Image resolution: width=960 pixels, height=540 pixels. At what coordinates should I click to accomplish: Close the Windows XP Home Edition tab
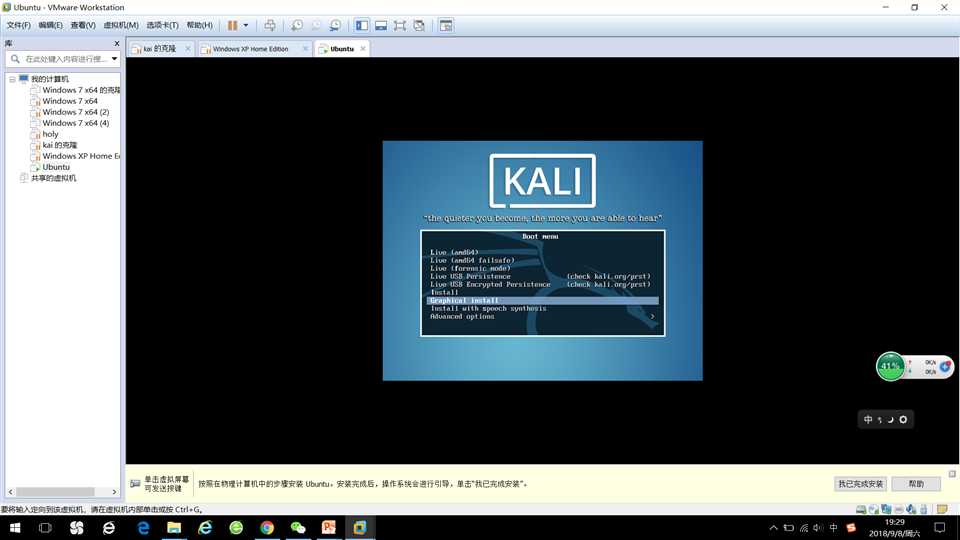click(305, 48)
